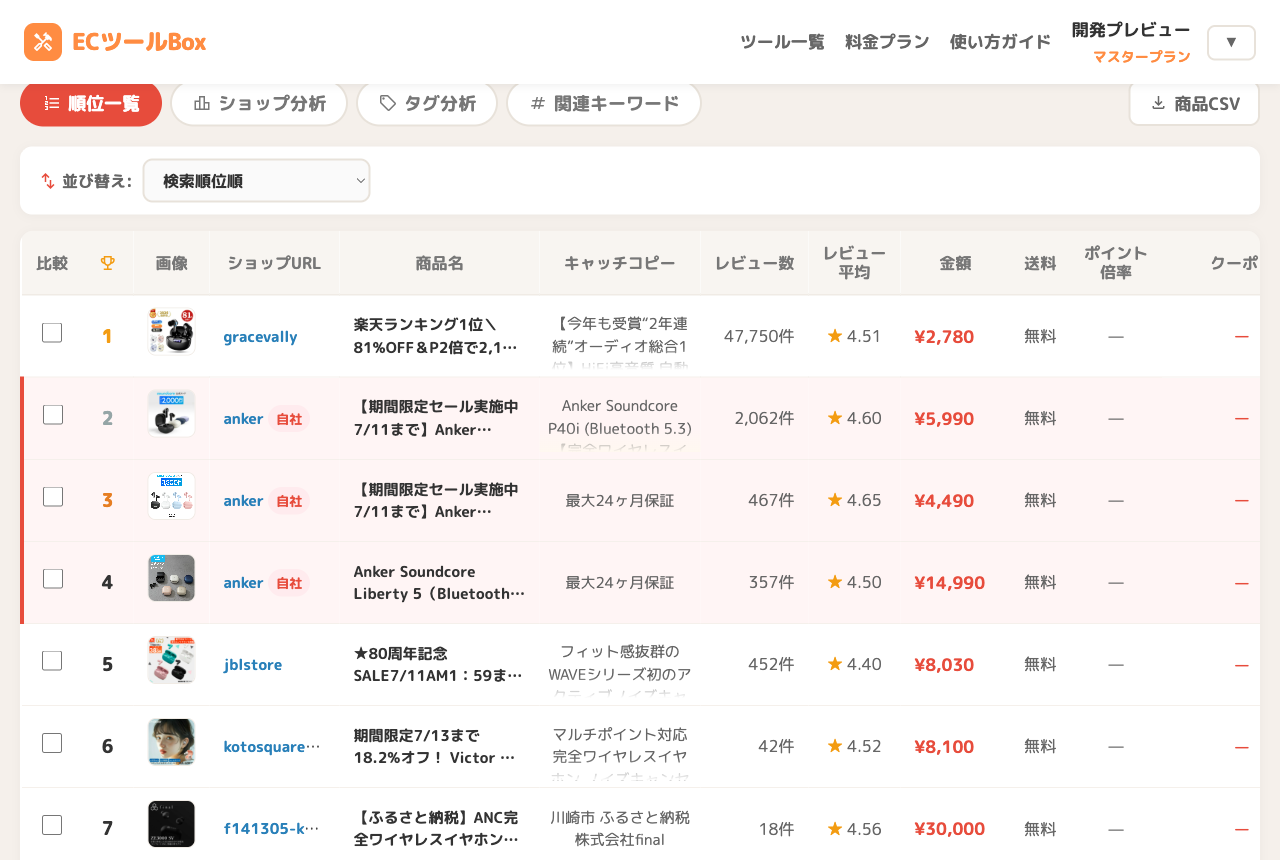1280x860 pixels.
Task: Check the compare box for gracevally row
Action: tap(52, 333)
